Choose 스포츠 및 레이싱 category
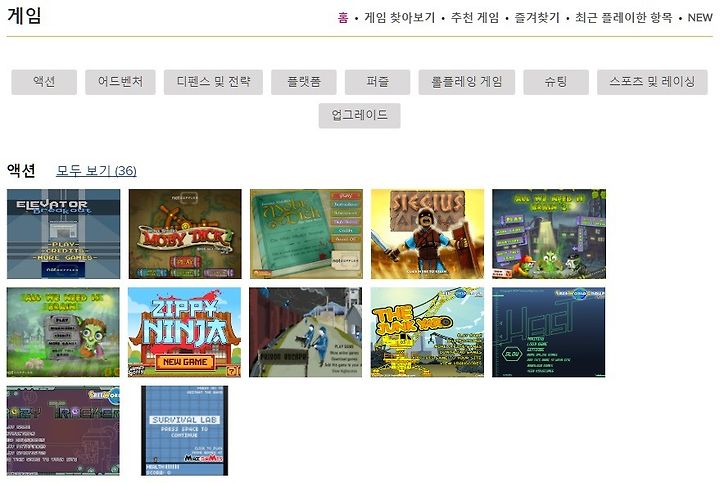Image resolution: width=720 pixels, height=483 pixels. coord(652,82)
